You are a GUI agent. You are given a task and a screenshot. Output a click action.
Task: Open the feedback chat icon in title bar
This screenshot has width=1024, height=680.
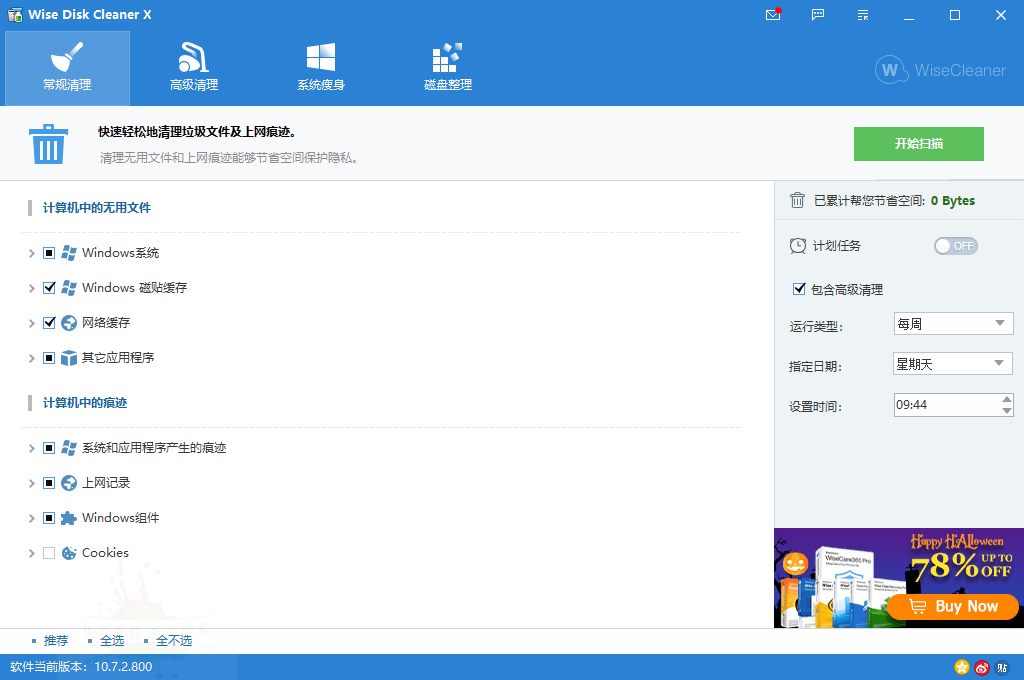click(x=817, y=15)
